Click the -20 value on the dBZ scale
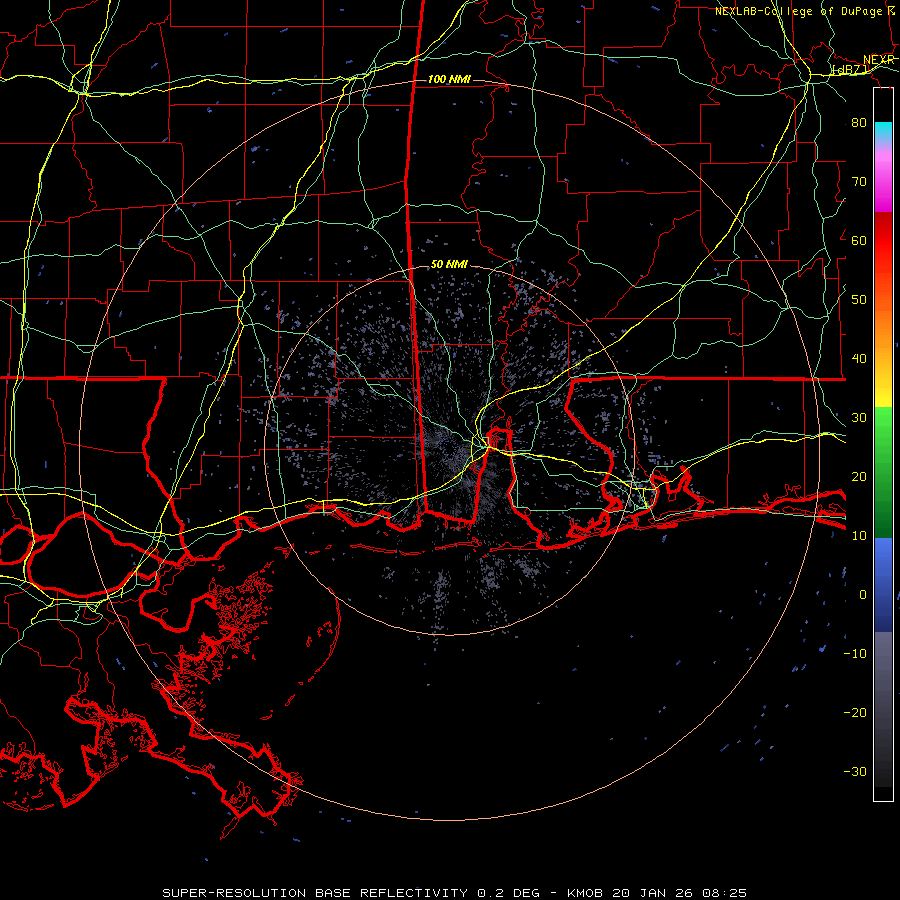Screen dimensions: 900x900 click(x=855, y=712)
